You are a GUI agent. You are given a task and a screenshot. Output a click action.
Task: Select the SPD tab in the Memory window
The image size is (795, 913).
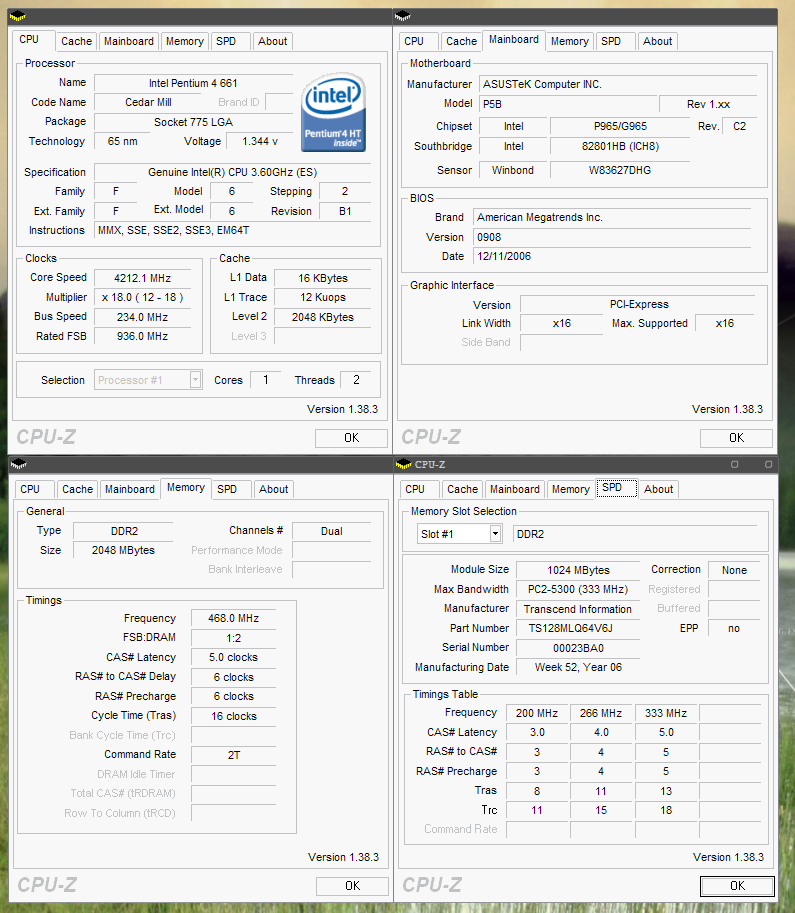tap(227, 489)
